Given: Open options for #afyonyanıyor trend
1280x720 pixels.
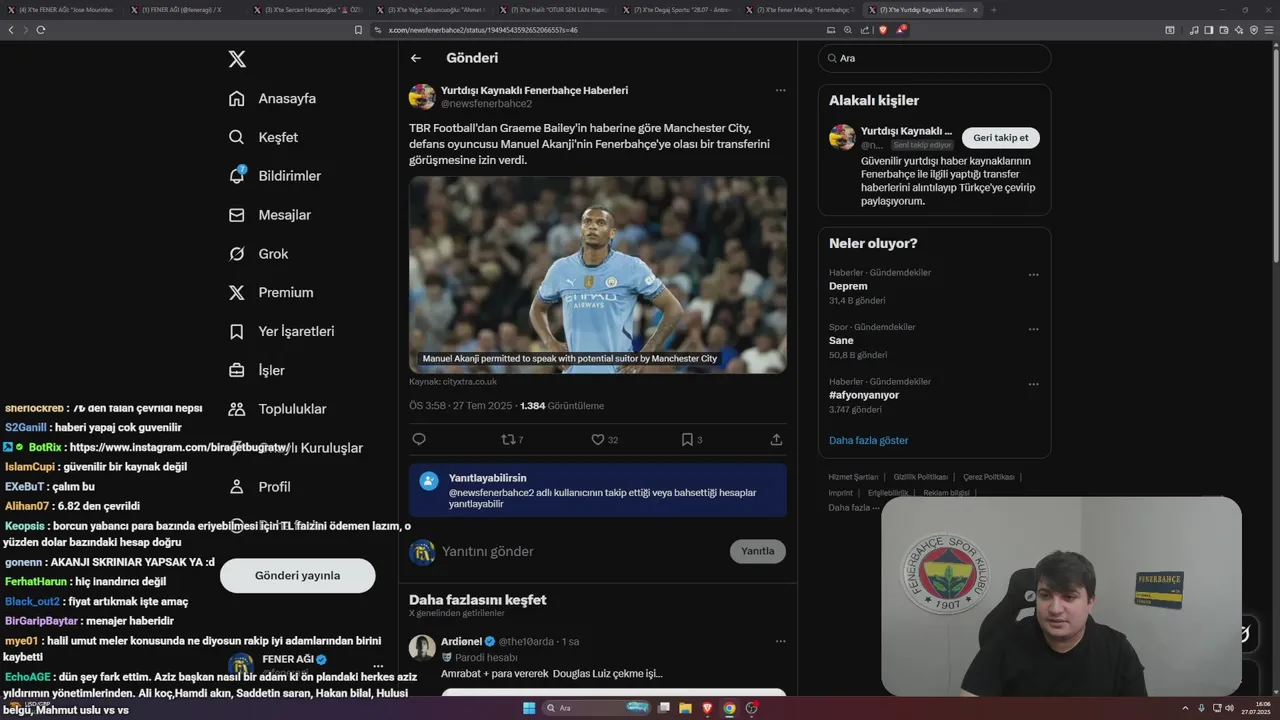Looking at the screenshot, I should pyautogui.click(x=1033, y=384).
